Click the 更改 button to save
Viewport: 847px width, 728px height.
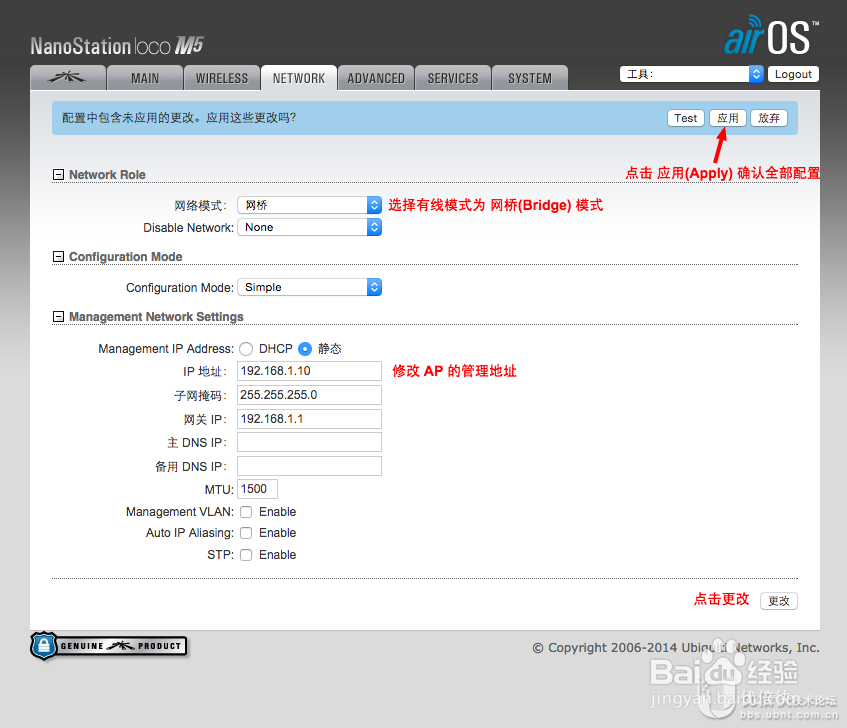778,600
